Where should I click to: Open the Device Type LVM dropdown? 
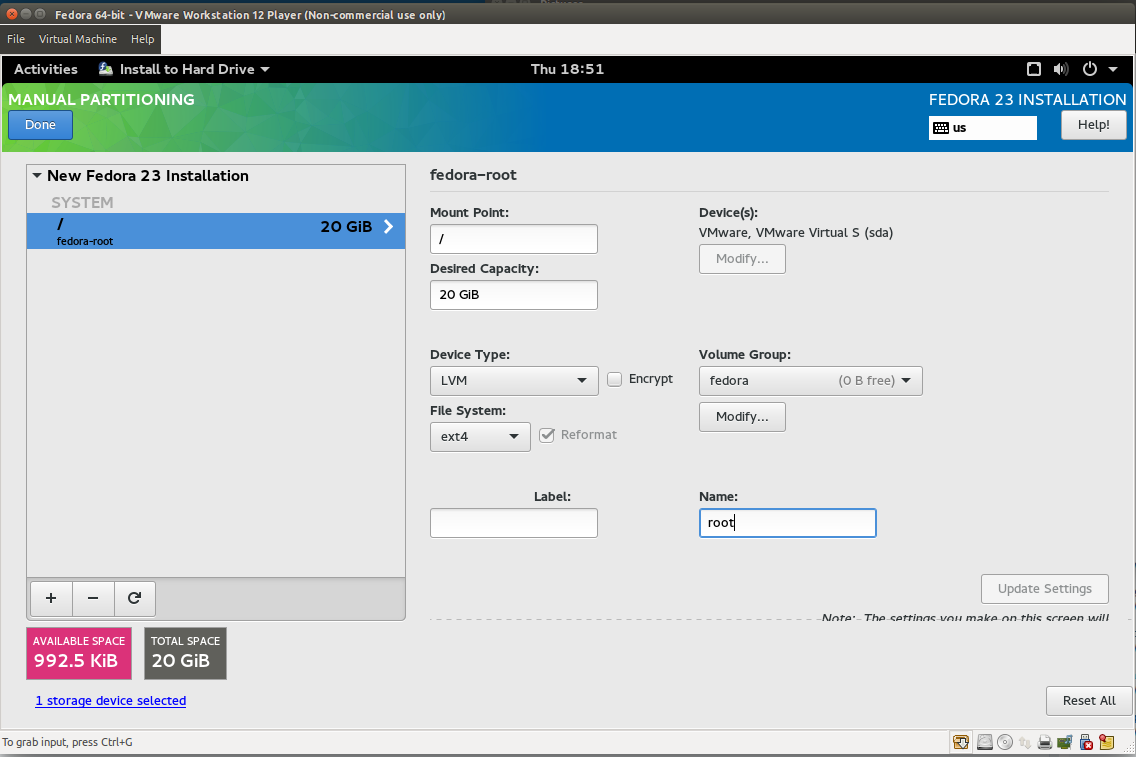coord(514,380)
